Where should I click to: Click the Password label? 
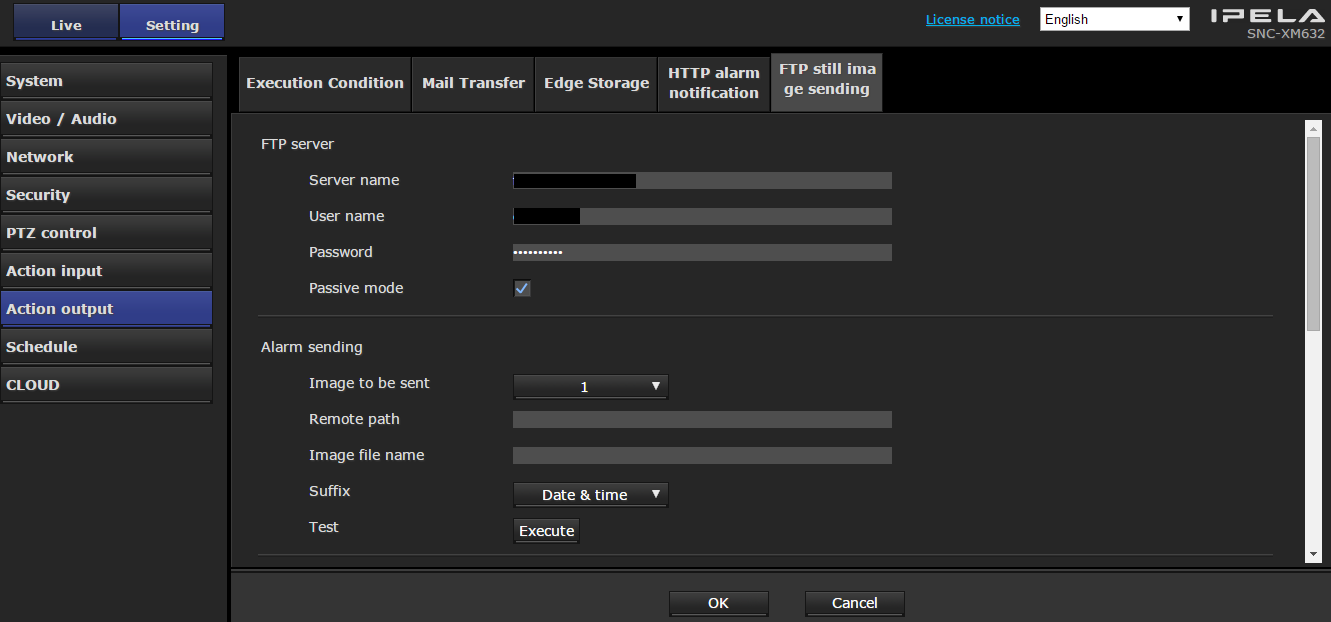pos(341,252)
